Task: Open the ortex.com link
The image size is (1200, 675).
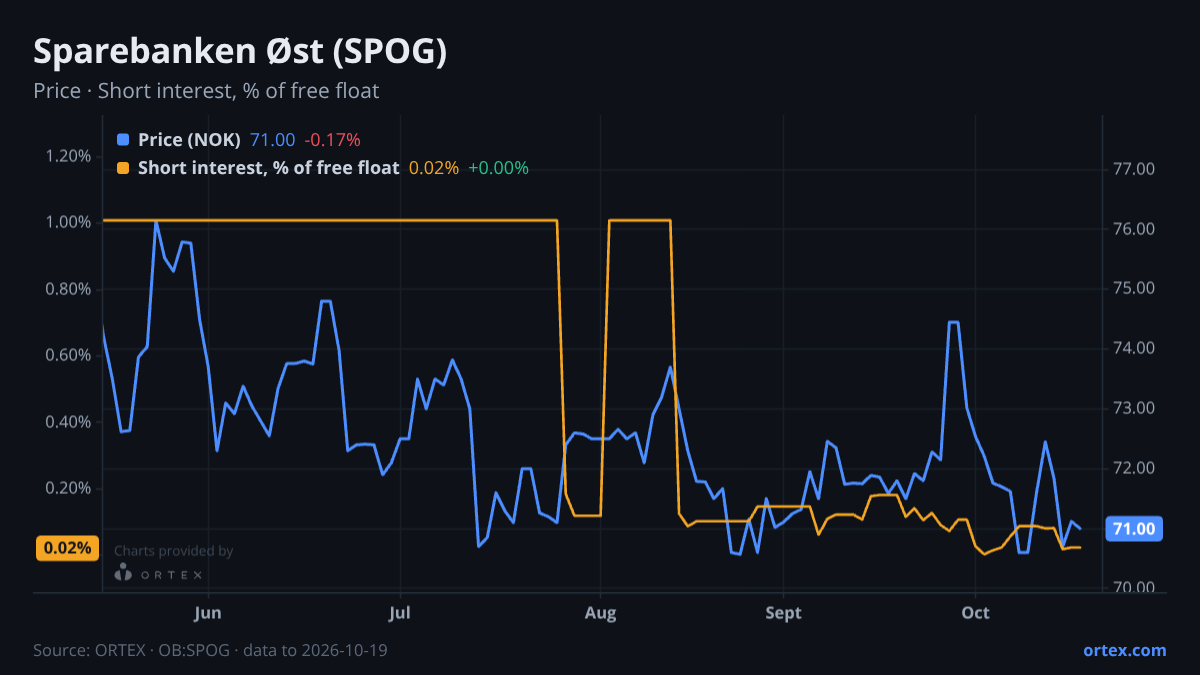Action: pos(1124,650)
